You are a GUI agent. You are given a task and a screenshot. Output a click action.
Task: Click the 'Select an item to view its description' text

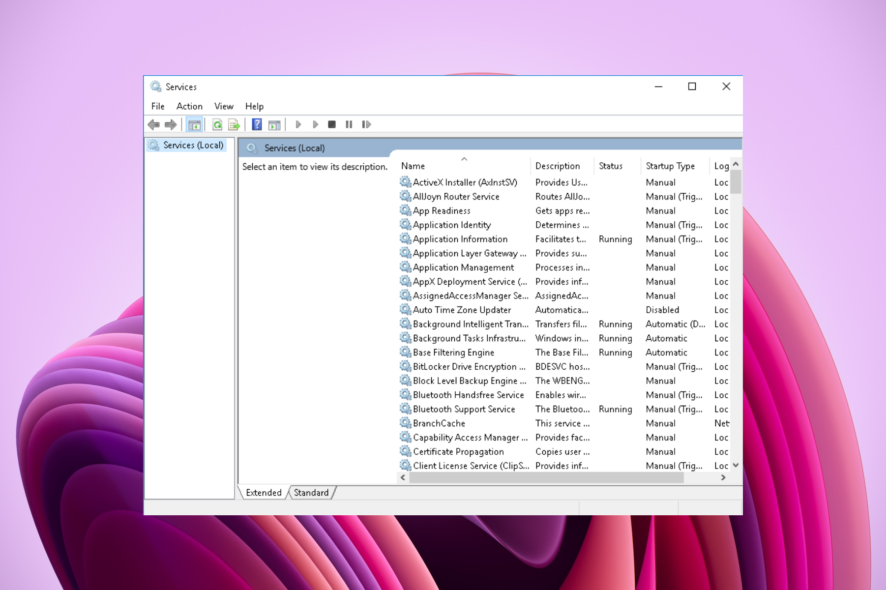tap(315, 167)
